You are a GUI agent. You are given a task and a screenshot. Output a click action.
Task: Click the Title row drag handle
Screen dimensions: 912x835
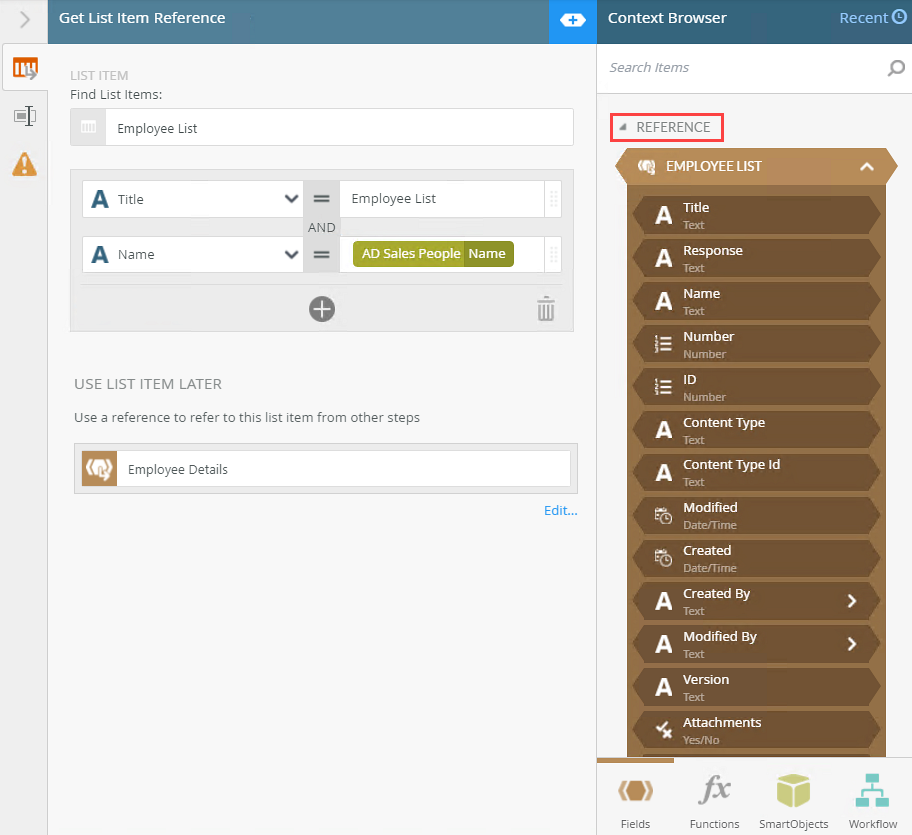point(554,199)
